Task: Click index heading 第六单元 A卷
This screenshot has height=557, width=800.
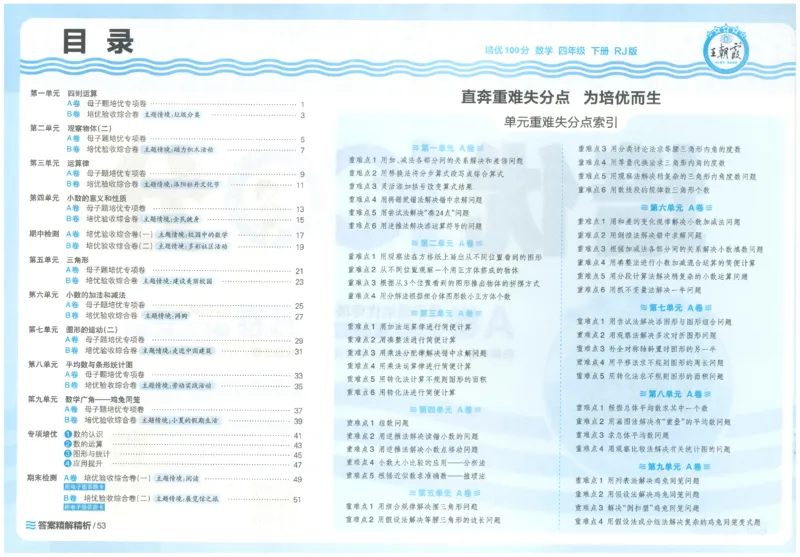Action: [x=677, y=208]
